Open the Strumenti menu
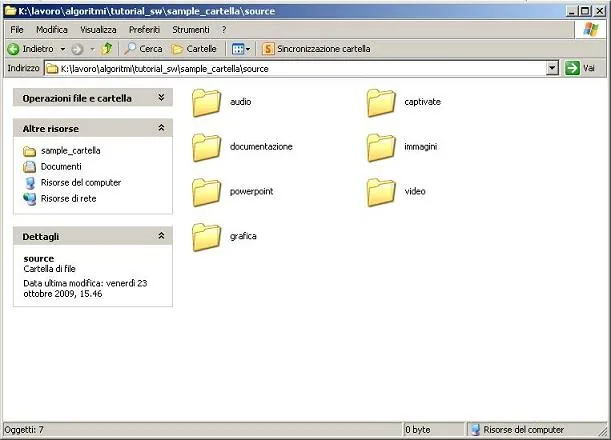Screen dimensions: 611x440 click(191, 30)
